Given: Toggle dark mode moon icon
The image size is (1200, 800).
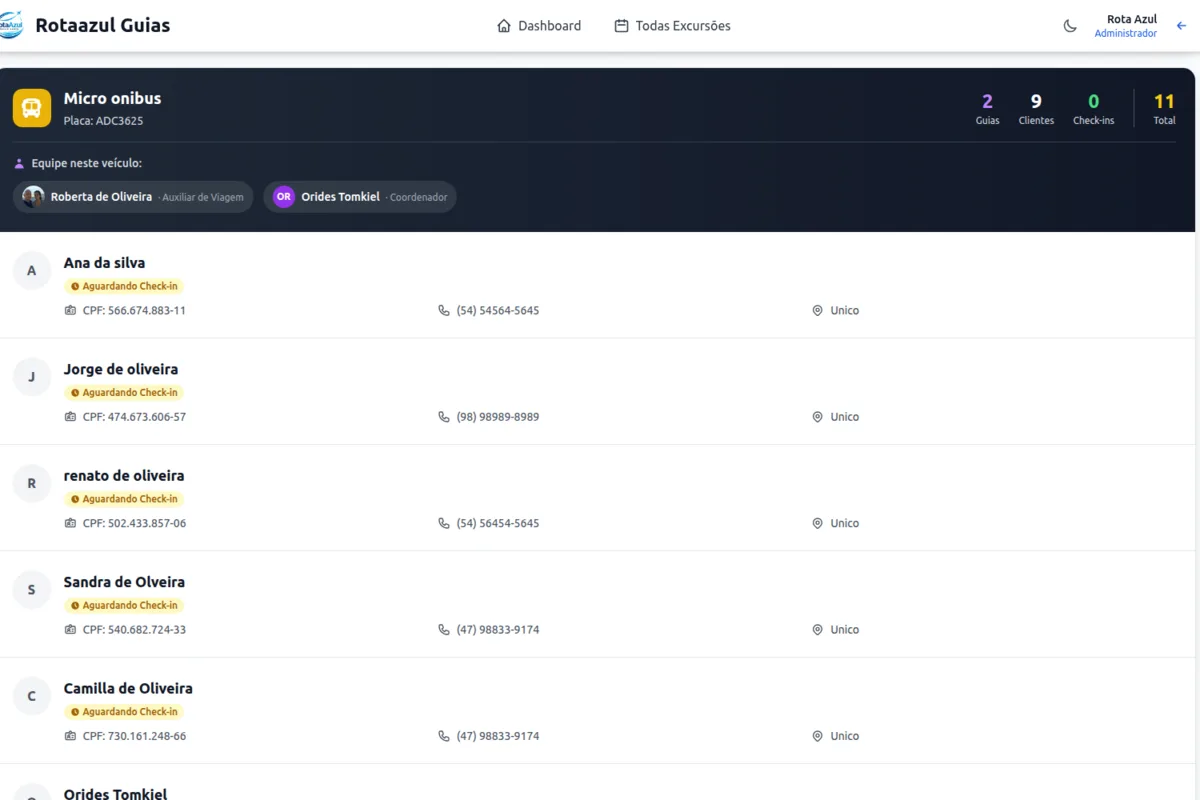Looking at the screenshot, I should 1070,26.
